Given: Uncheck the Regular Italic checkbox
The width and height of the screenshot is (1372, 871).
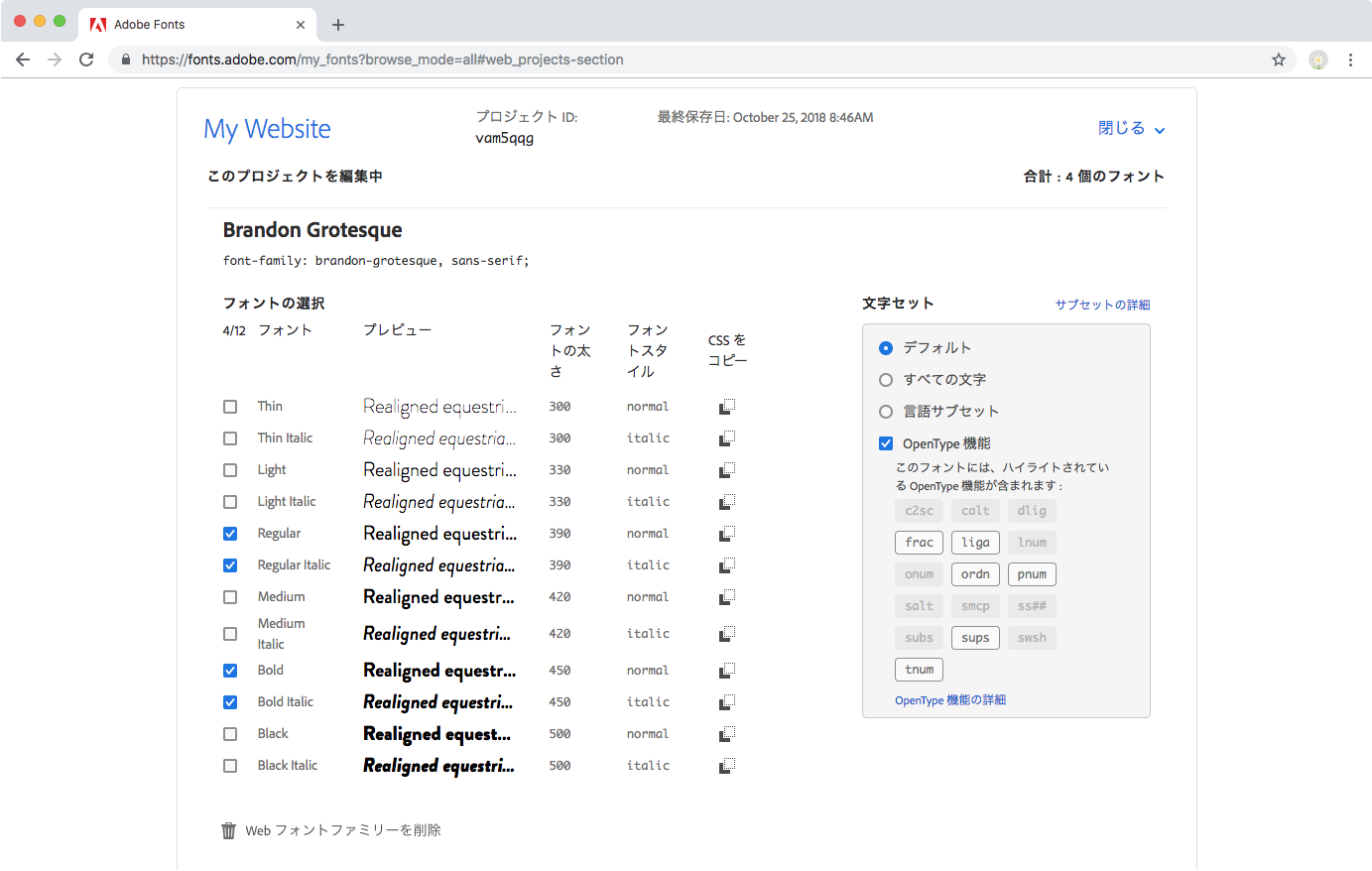Looking at the screenshot, I should coord(230,565).
